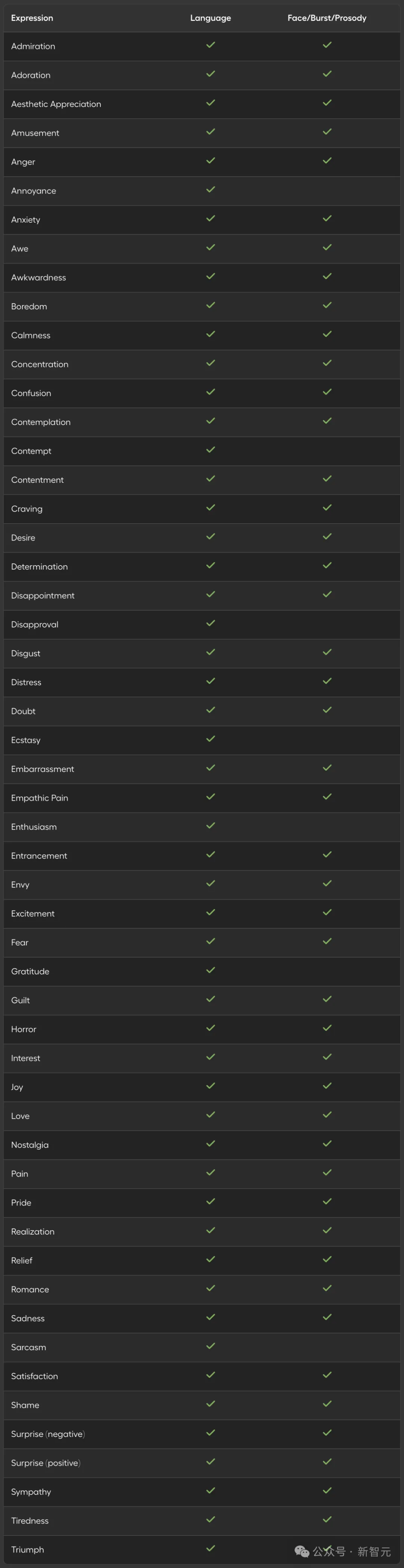The height and width of the screenshot is (1568, 404).
Task: Click the Language checkmark for Admiration
Action: click(211, 45)
